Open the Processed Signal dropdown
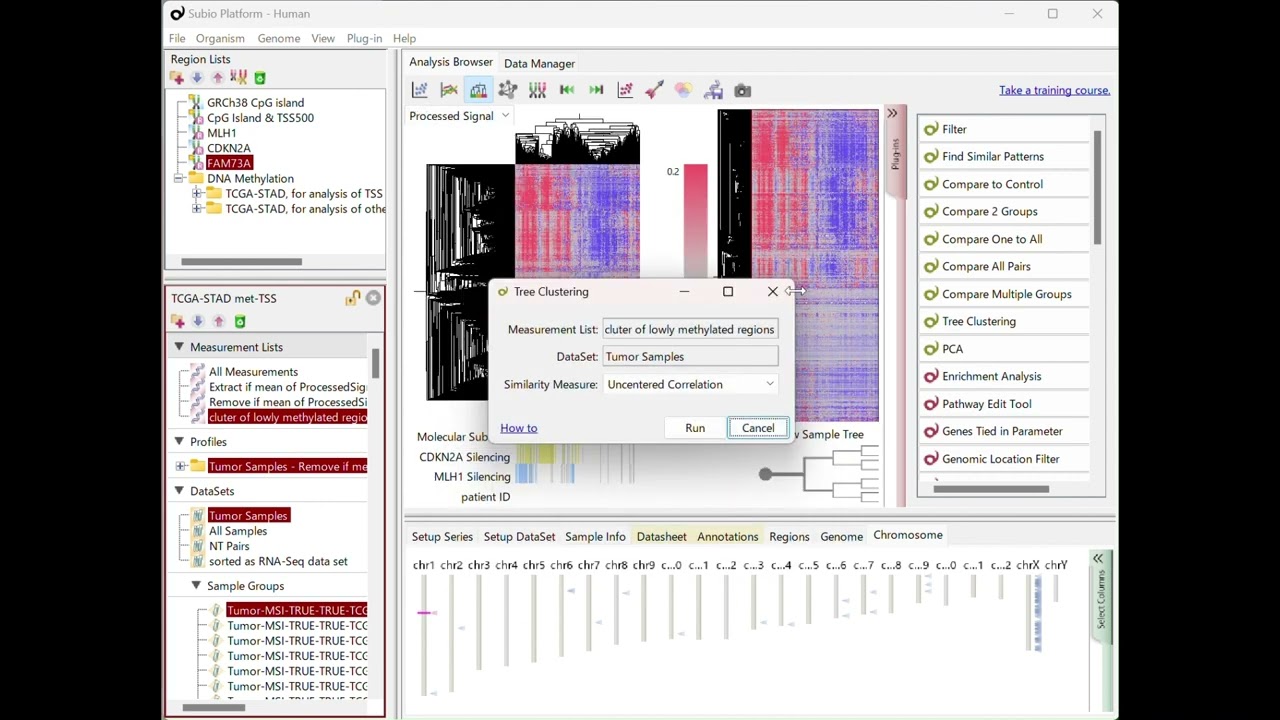 pyautogui.click(x=460, y=116)
